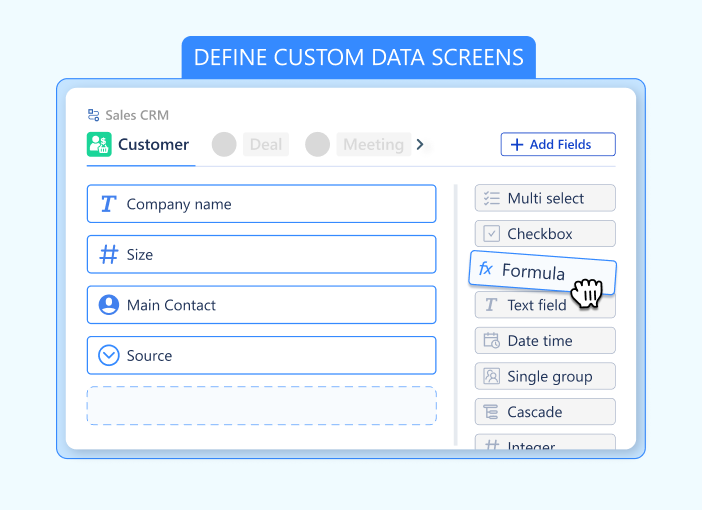Click the calendar icon on Date time
Screen dimensions: 702x510
(x=491, y=340)
